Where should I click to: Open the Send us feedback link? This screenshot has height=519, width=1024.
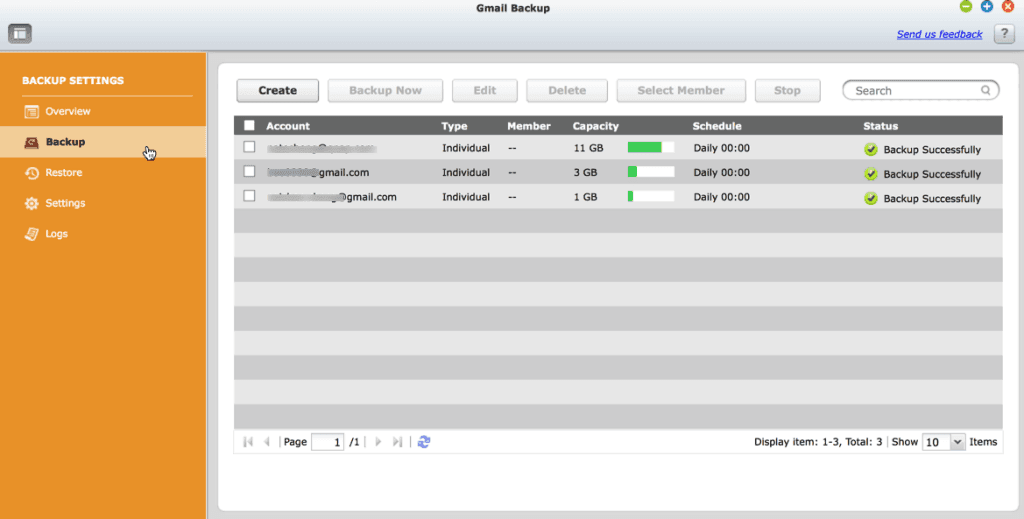pos(939,34)
